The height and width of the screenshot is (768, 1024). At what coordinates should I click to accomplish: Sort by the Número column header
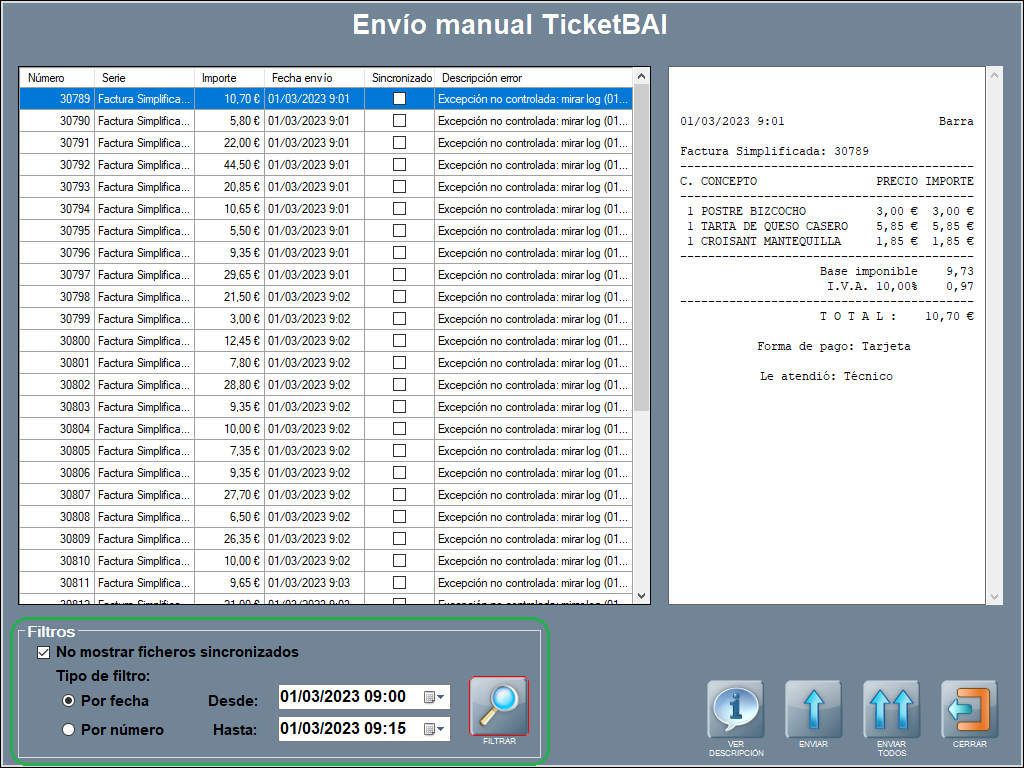click(57, 78)
